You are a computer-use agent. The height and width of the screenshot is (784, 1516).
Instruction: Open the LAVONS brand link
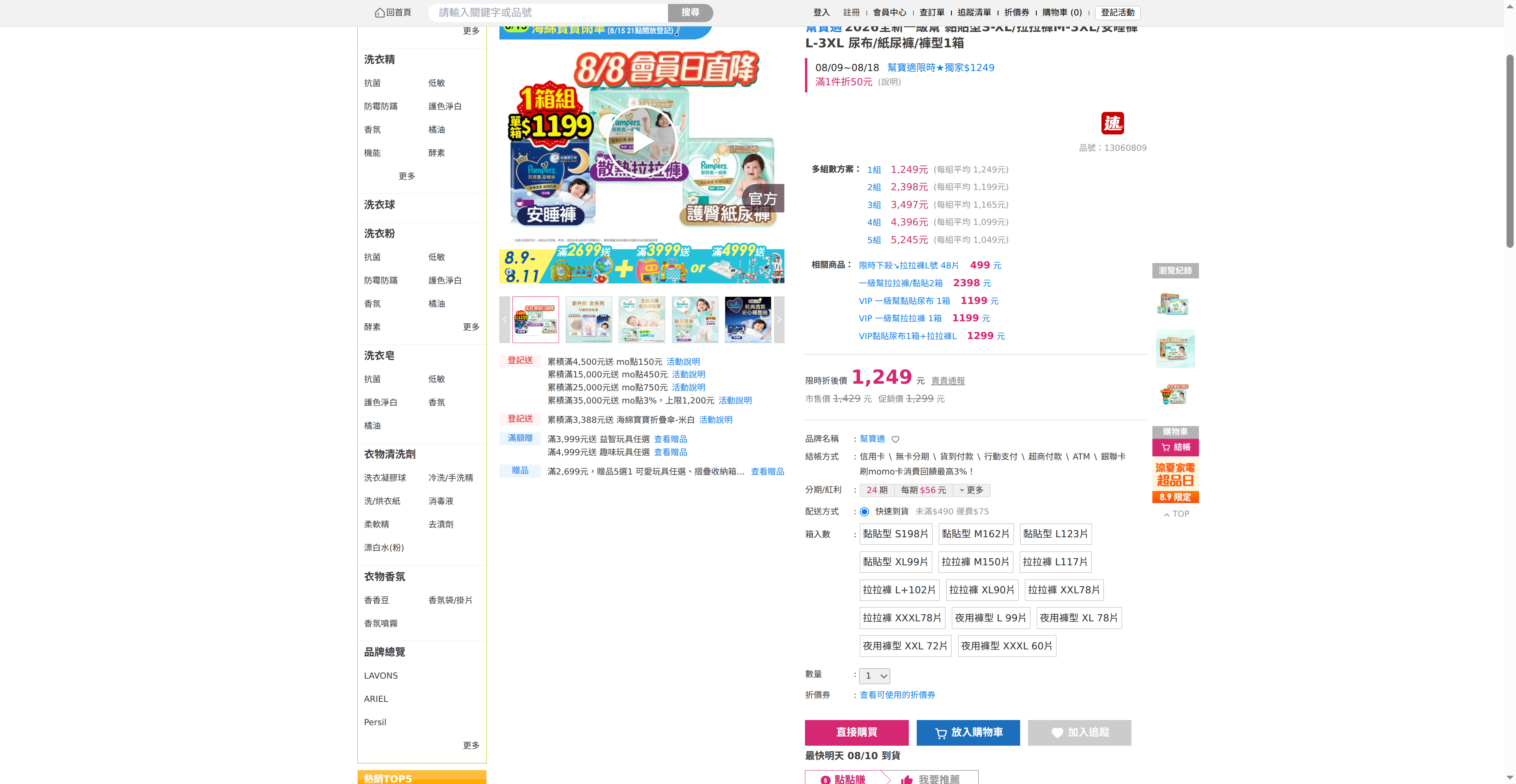point(381,676)
